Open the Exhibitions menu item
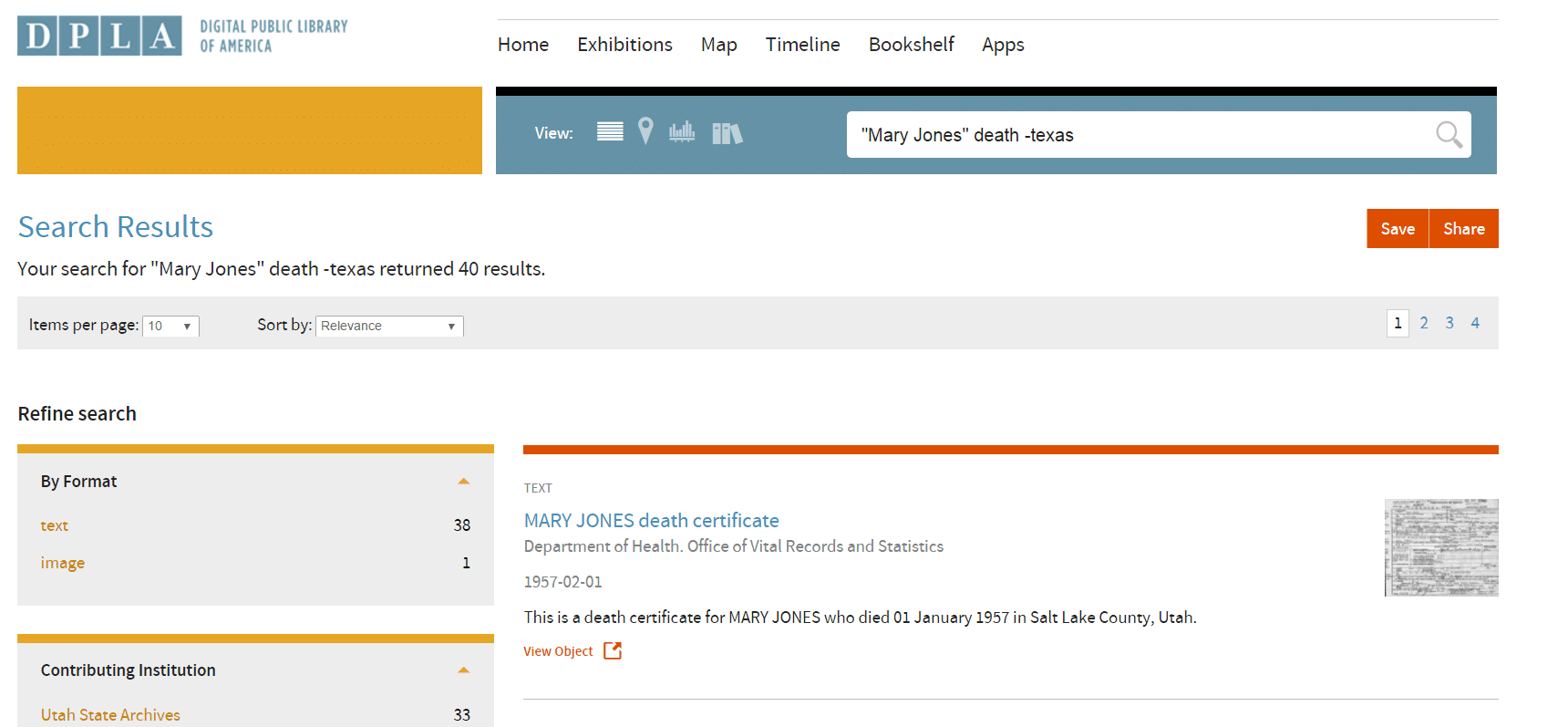The image size is (1568, 727). (624, 45)
